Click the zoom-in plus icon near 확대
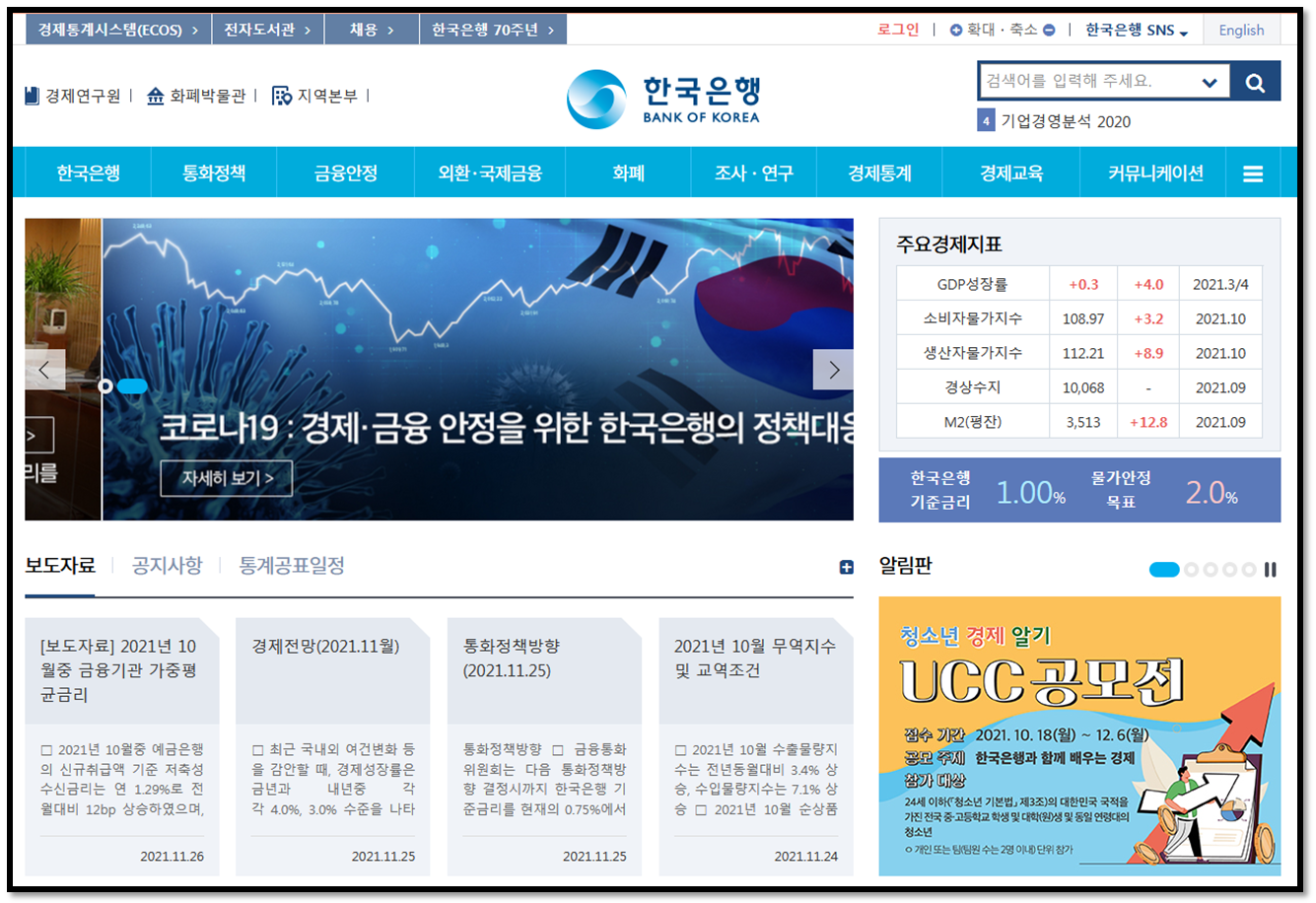 [955, 31]
